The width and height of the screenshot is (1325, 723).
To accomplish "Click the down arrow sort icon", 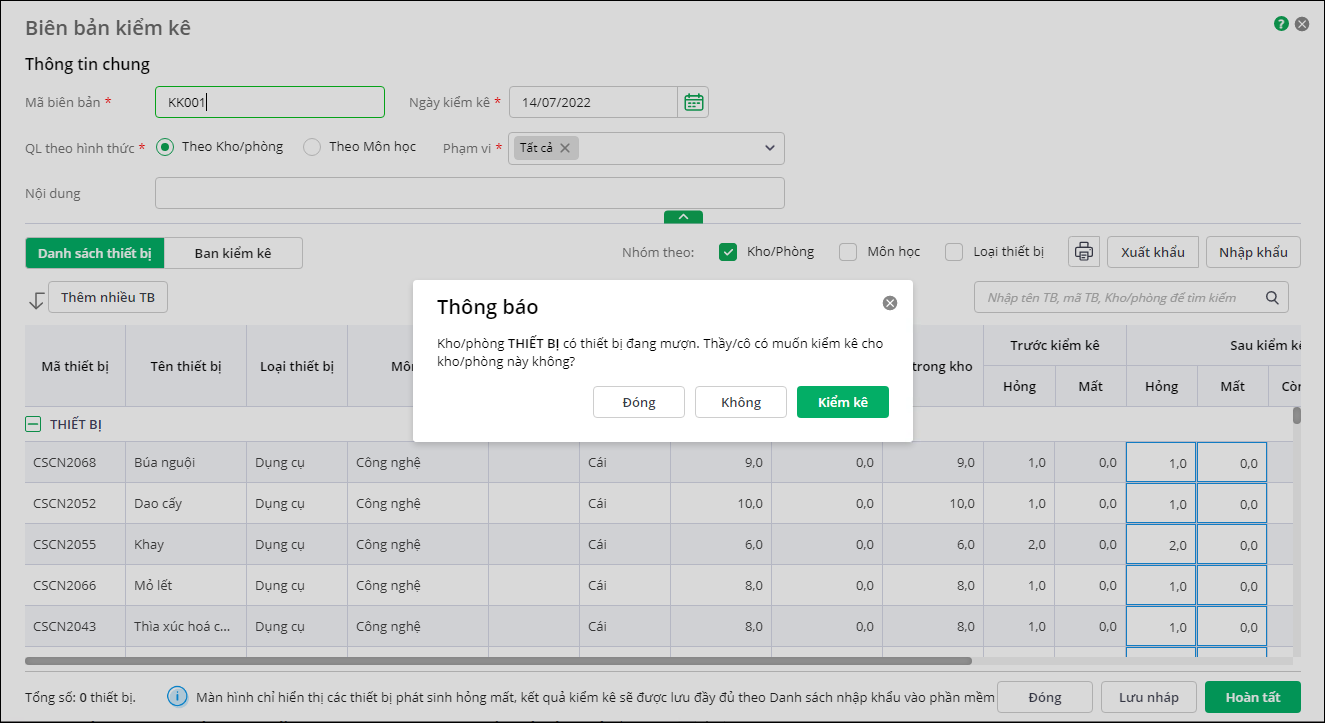I will coord(36,299).
